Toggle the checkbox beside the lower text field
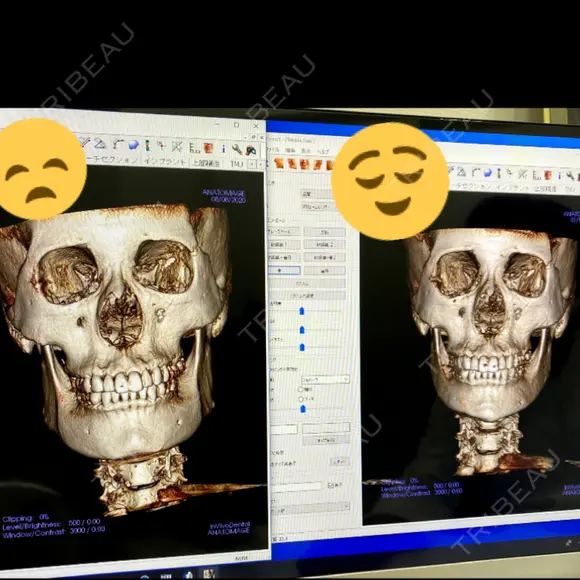This screenshot has width=580, height=580. [331, 485]
